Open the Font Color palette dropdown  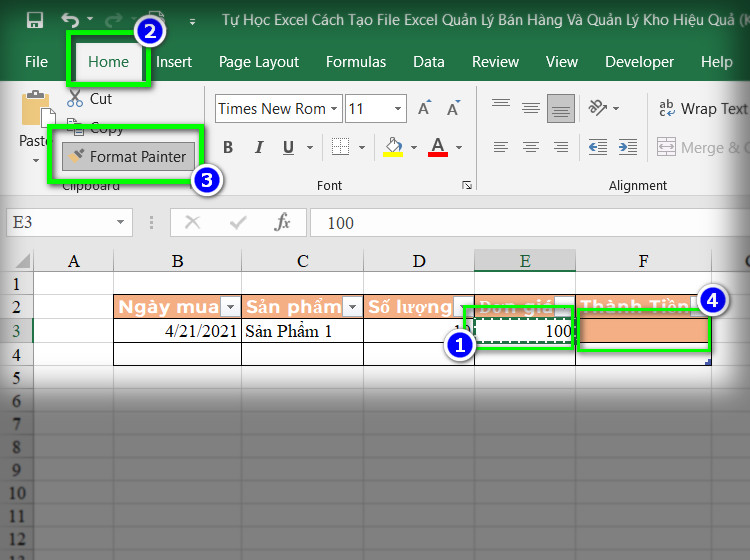point(459,147)
